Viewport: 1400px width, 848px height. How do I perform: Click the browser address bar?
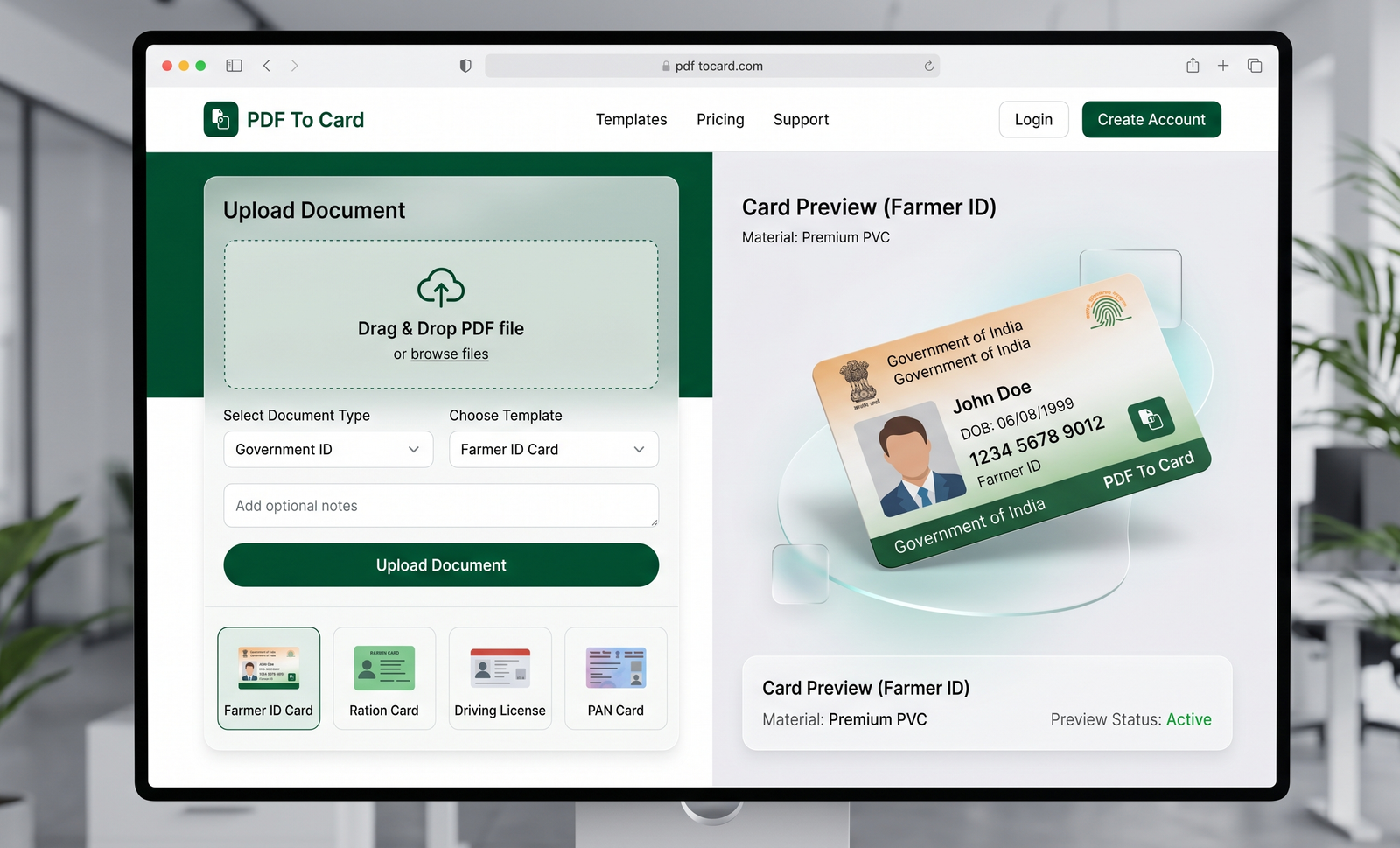[712, 66]
